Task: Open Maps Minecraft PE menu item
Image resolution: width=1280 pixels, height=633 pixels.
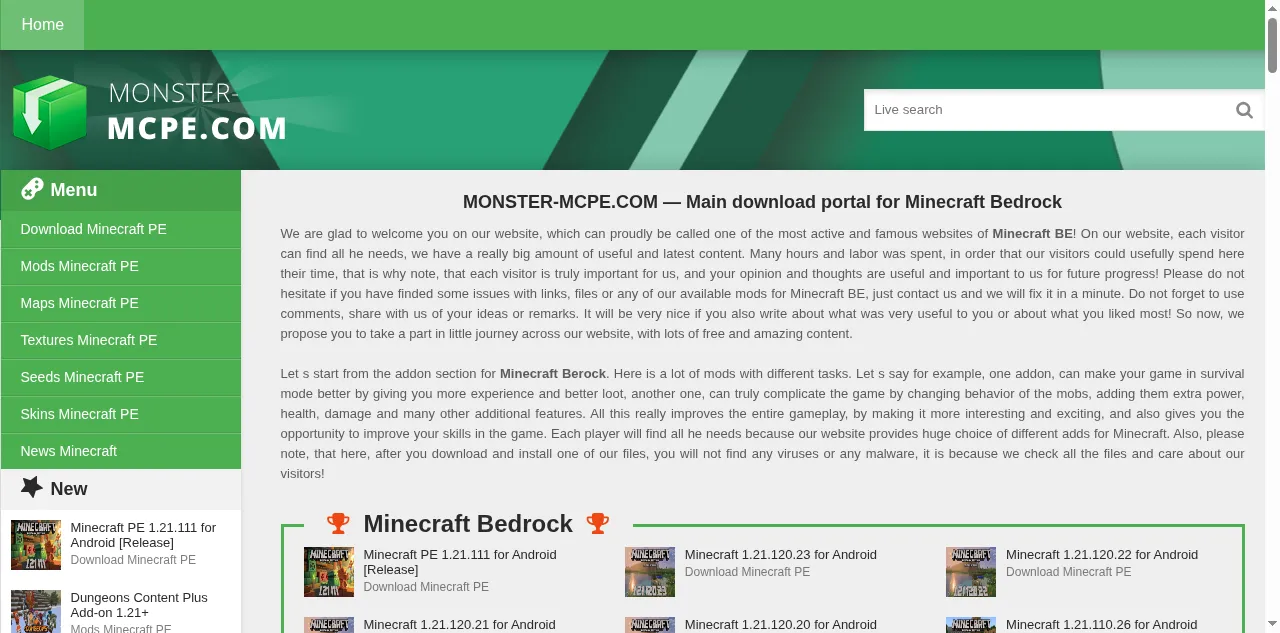Action: tap(121, 303)
